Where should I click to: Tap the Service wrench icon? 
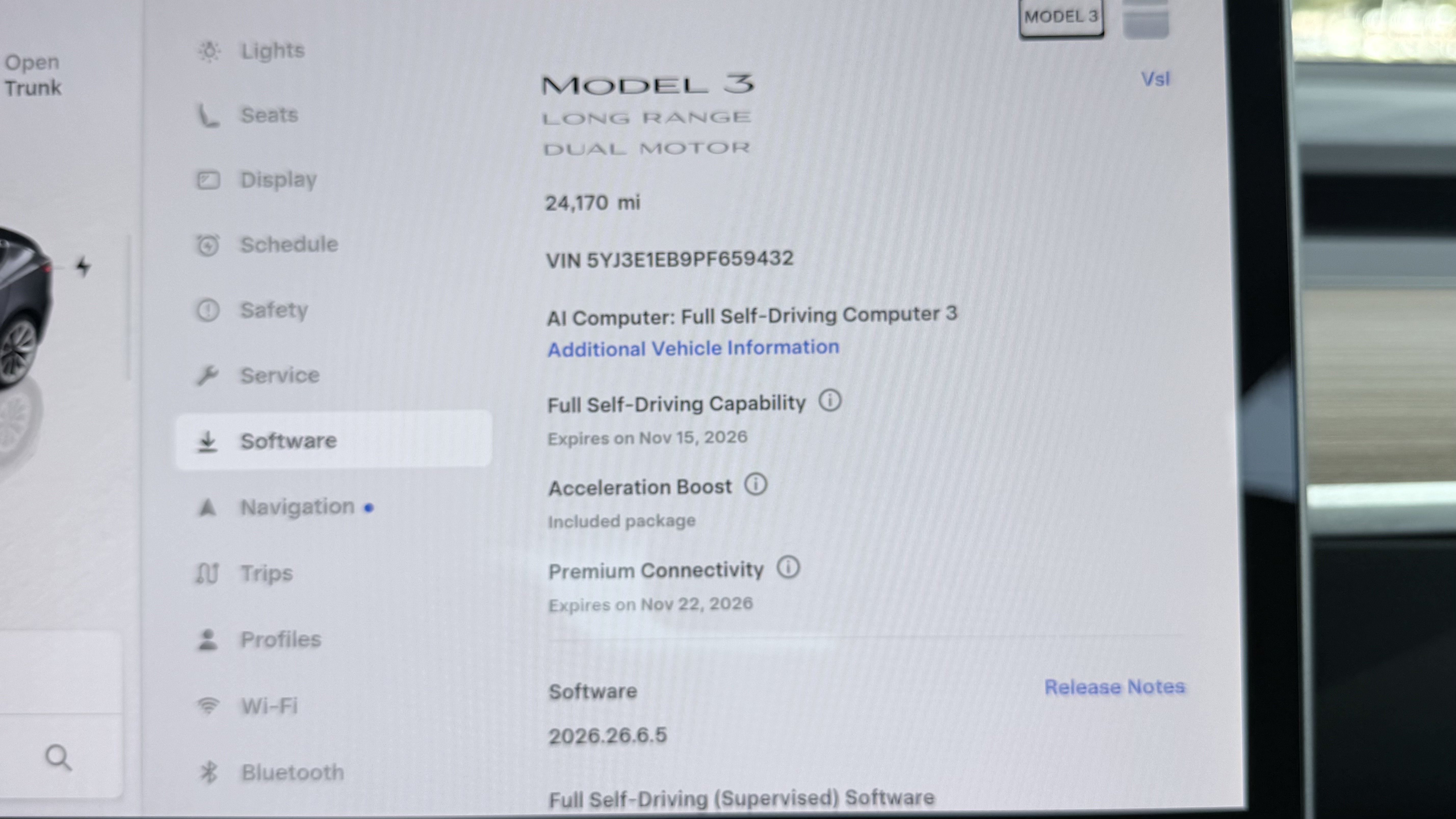(x=207, y=375)
